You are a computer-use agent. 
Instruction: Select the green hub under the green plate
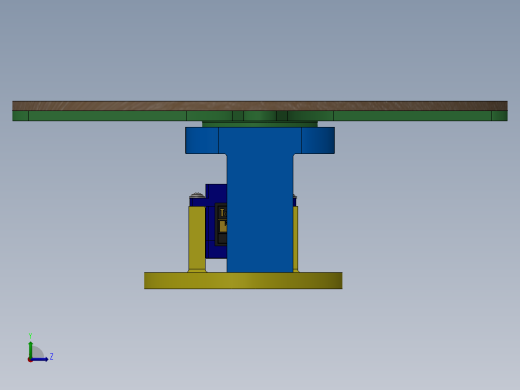point(260,124)
